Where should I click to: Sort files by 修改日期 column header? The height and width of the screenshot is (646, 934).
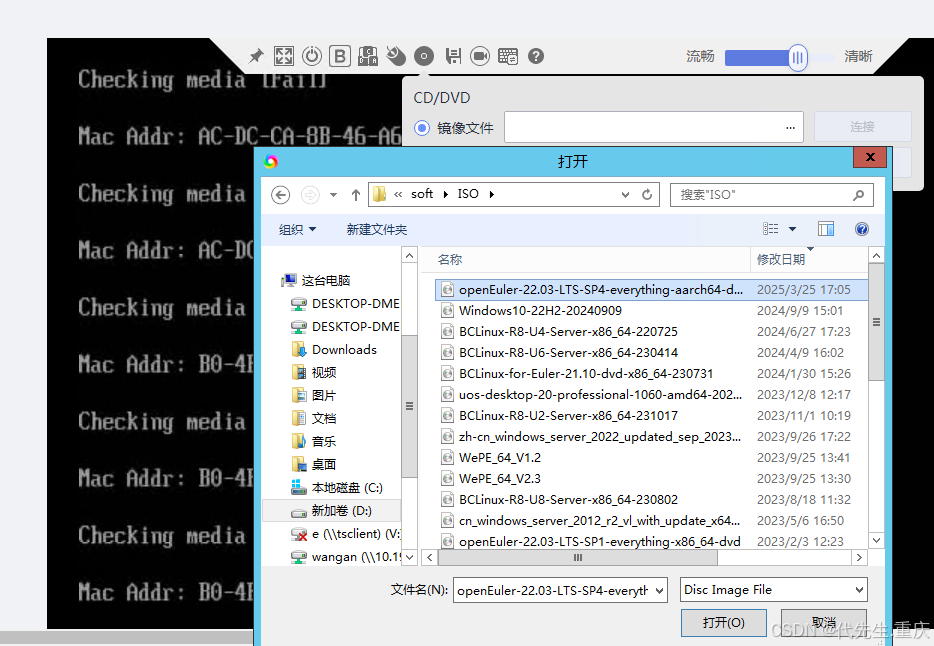[781, 259]
